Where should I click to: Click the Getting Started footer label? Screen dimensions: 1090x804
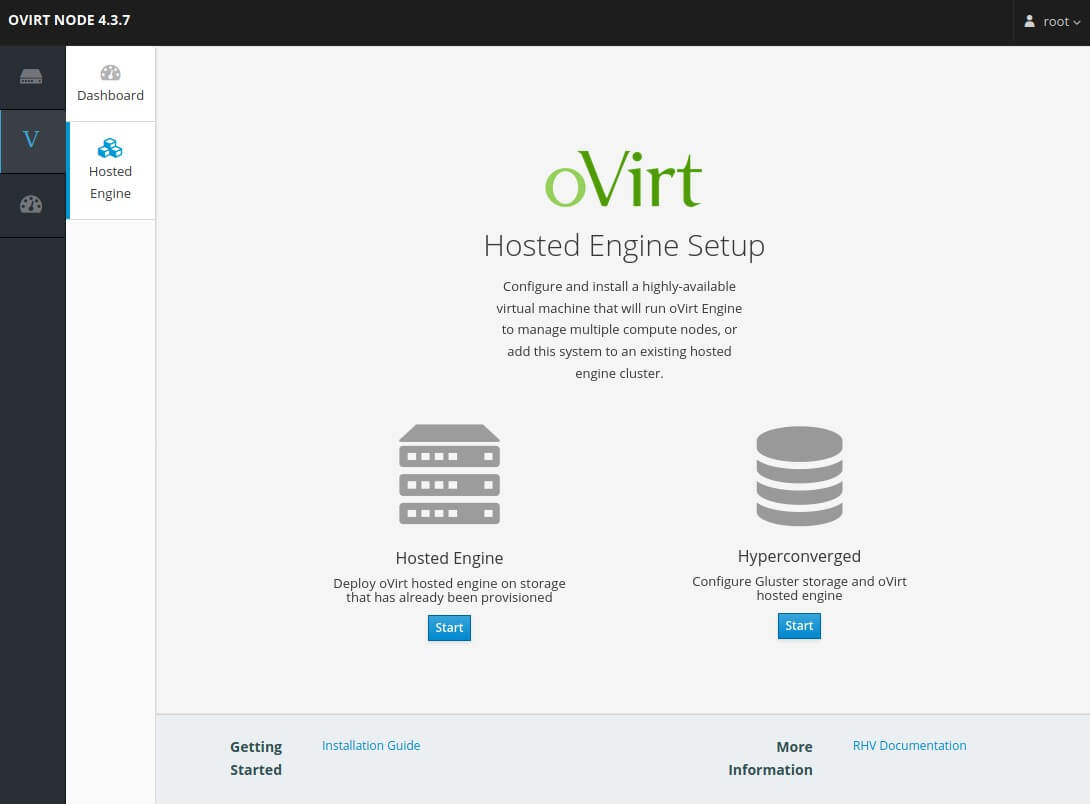256,758
